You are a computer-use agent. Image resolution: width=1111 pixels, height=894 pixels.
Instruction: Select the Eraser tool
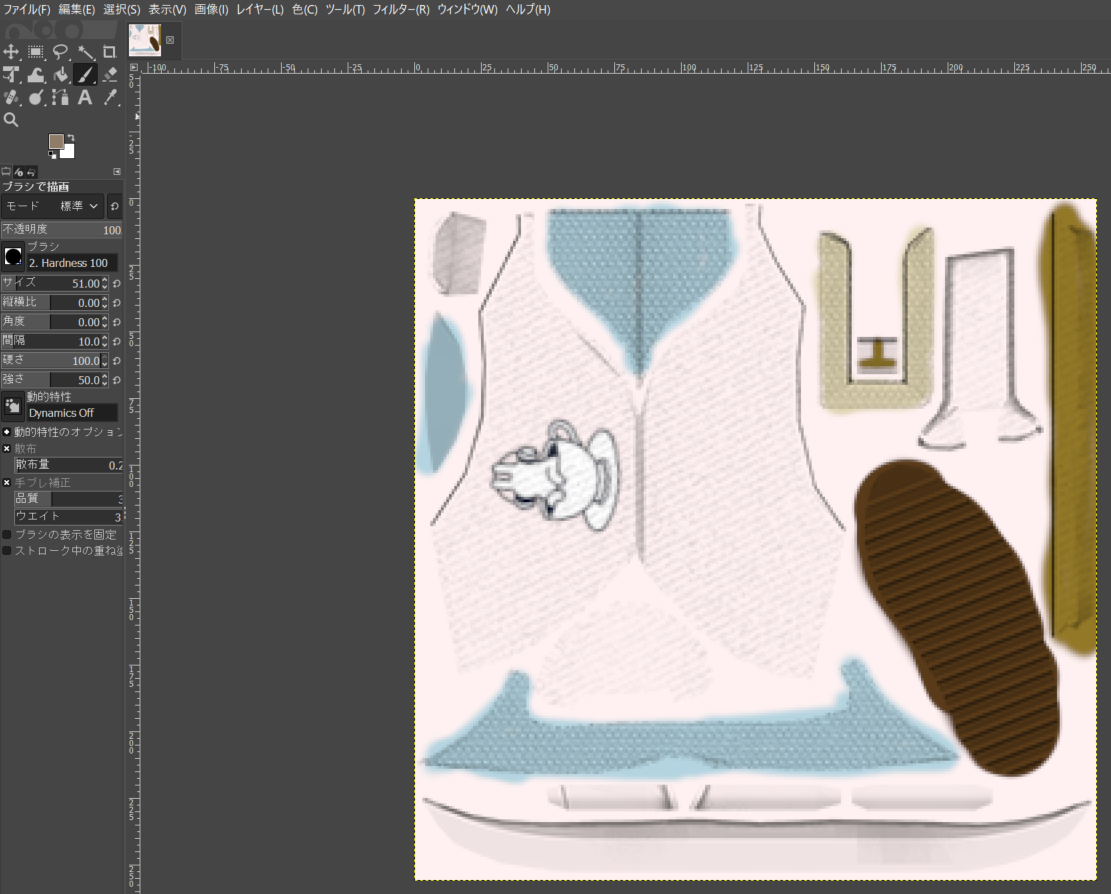[110, 75]
